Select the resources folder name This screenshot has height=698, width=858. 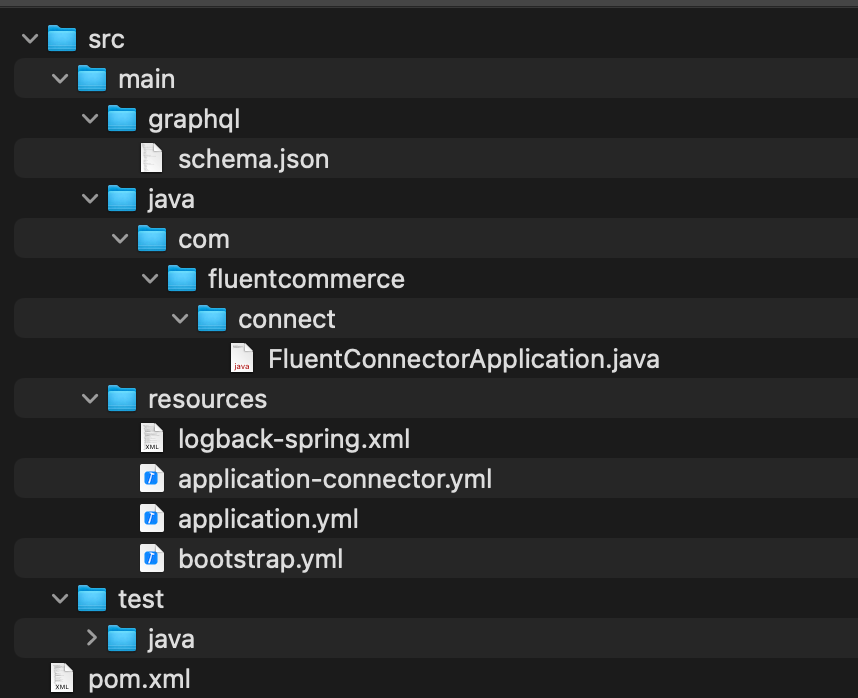coord(208,399)
